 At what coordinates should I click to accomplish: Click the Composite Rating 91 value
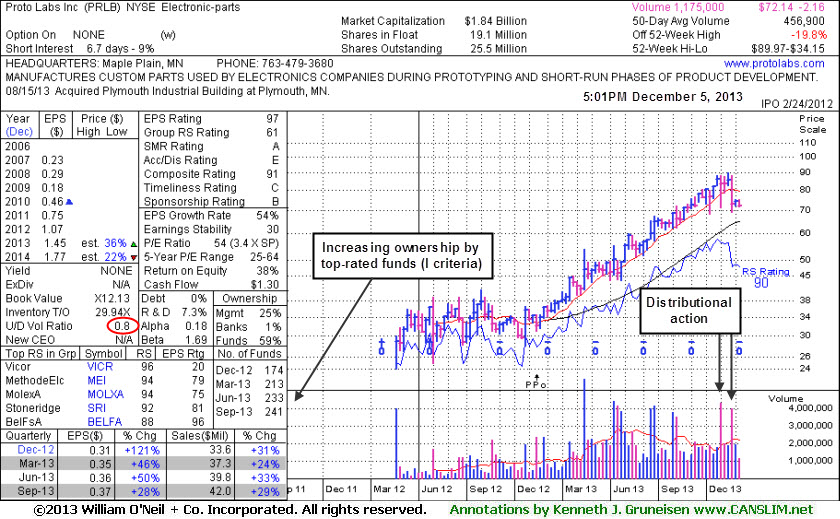pos(272,174)
